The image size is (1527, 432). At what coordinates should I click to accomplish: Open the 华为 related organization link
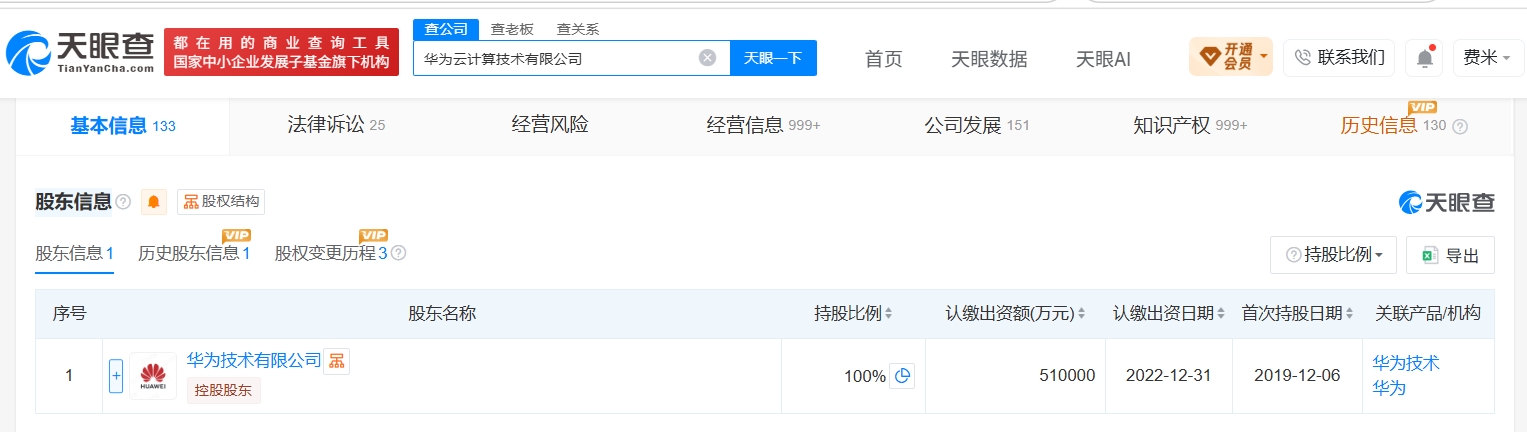(x=1389, y=387)
